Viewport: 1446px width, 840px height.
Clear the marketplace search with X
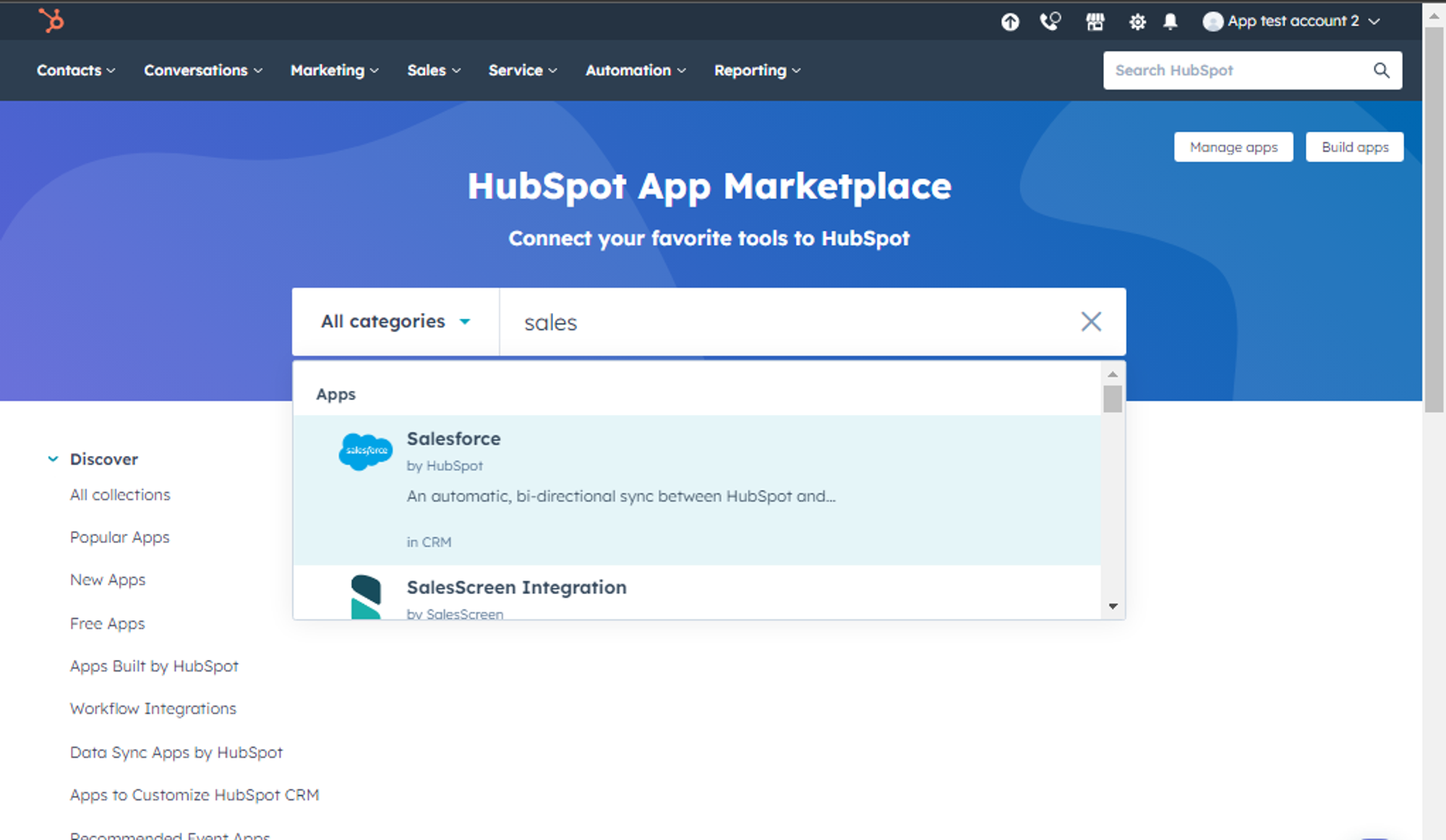coord(1091,322)
